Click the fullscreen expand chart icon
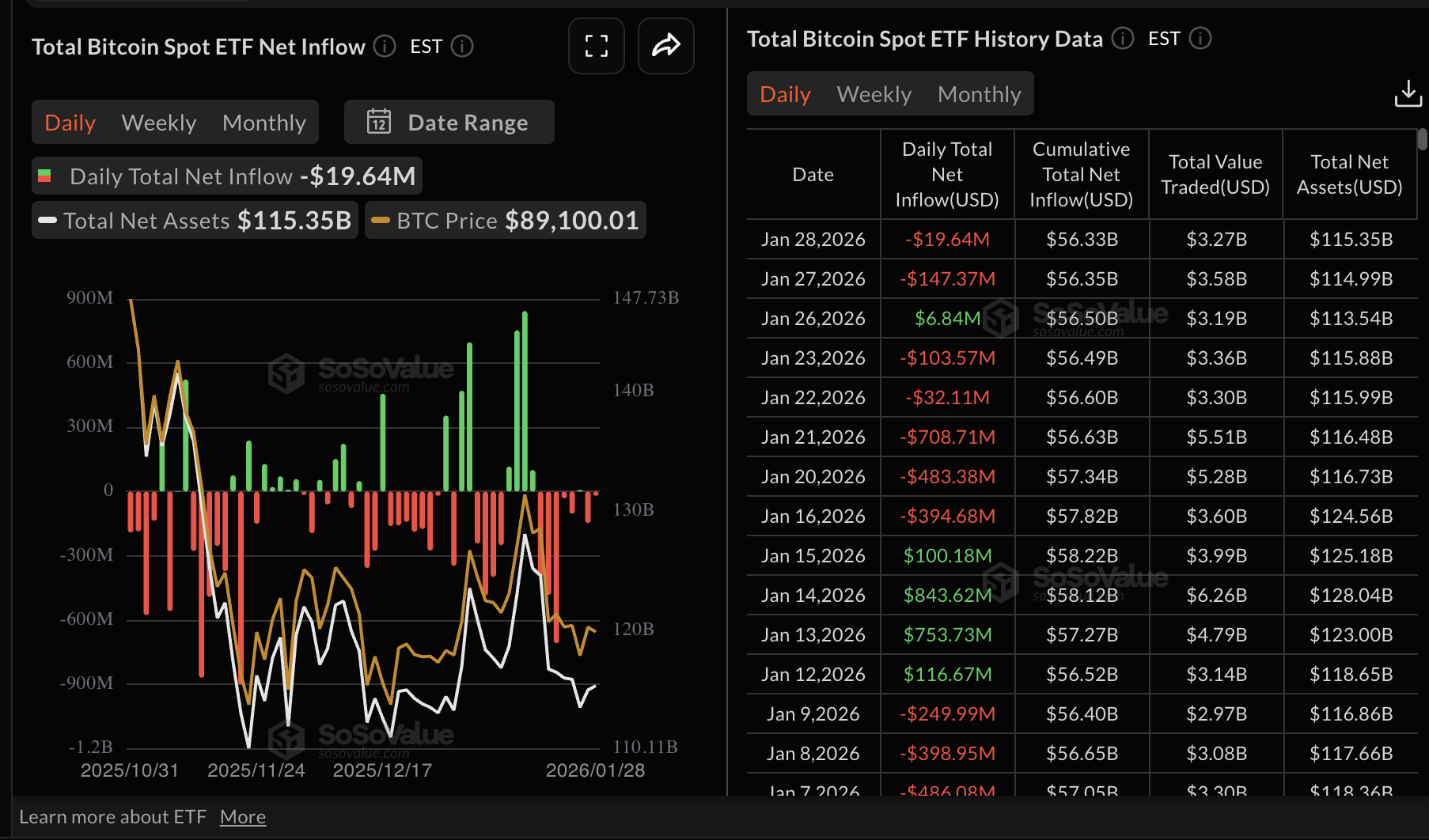This screenshot has width=1429, height=840. point(596,46)
